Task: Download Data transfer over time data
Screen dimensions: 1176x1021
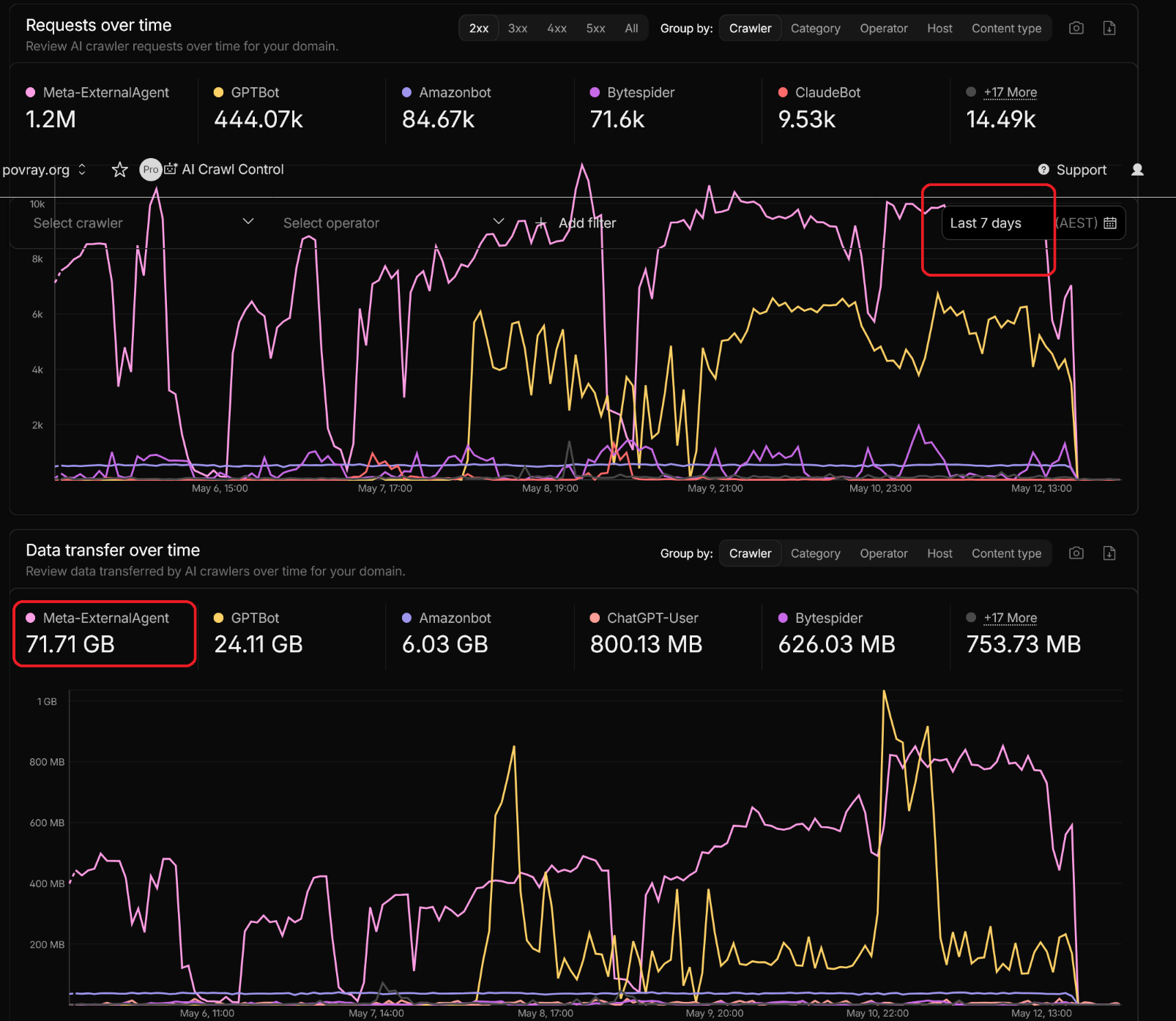Action: [1109, 553]
